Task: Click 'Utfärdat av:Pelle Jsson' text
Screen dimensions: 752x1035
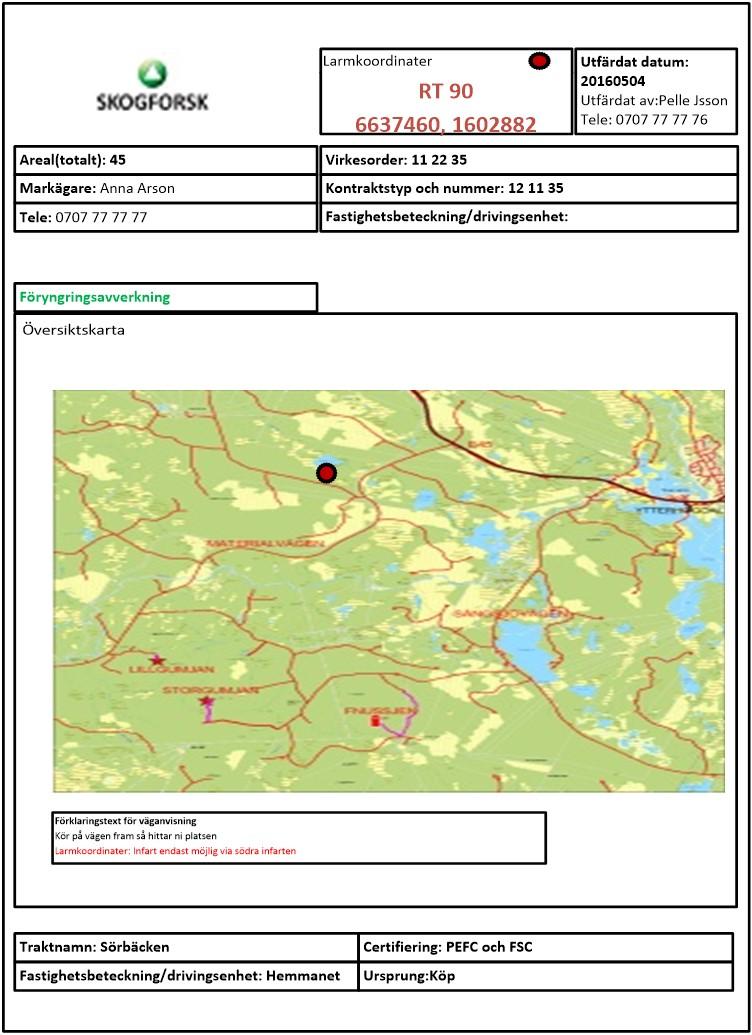Action: pos(654,100)
